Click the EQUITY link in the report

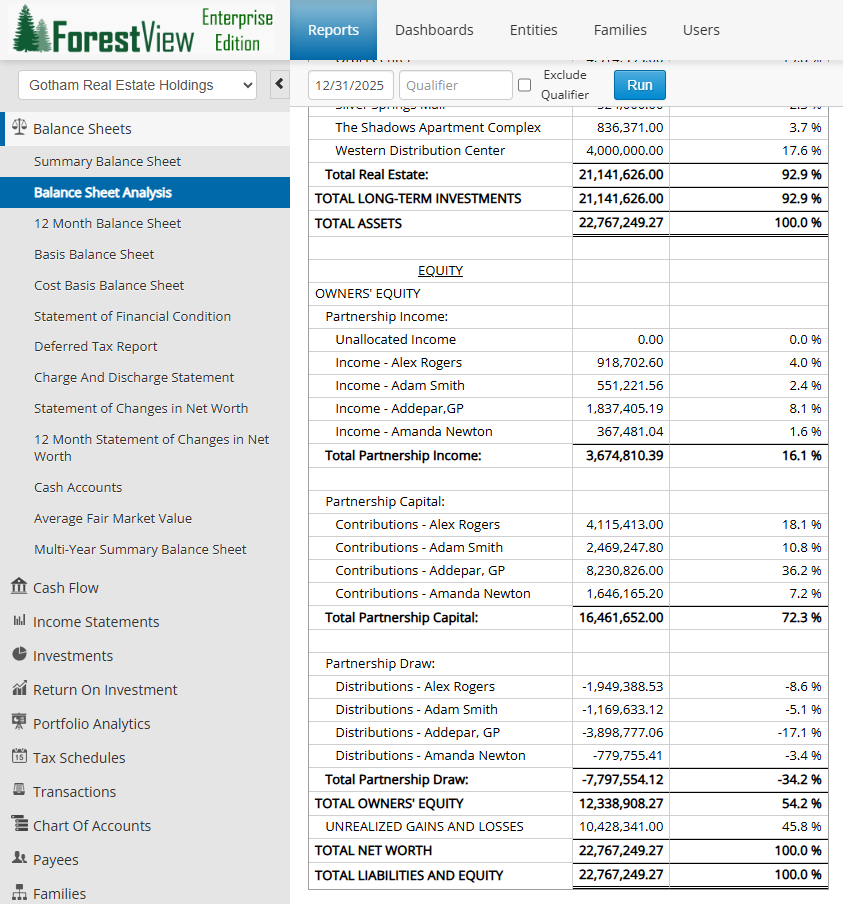(x=440, y=270)
